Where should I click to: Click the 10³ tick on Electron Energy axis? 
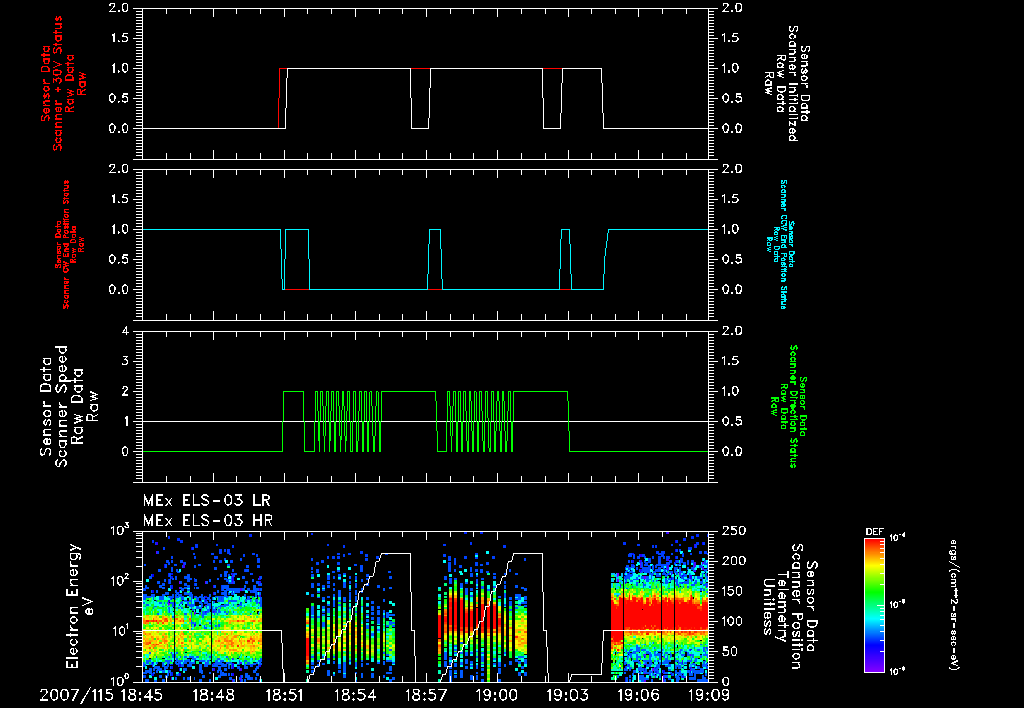pyautogui.click(x=120, y=530)
